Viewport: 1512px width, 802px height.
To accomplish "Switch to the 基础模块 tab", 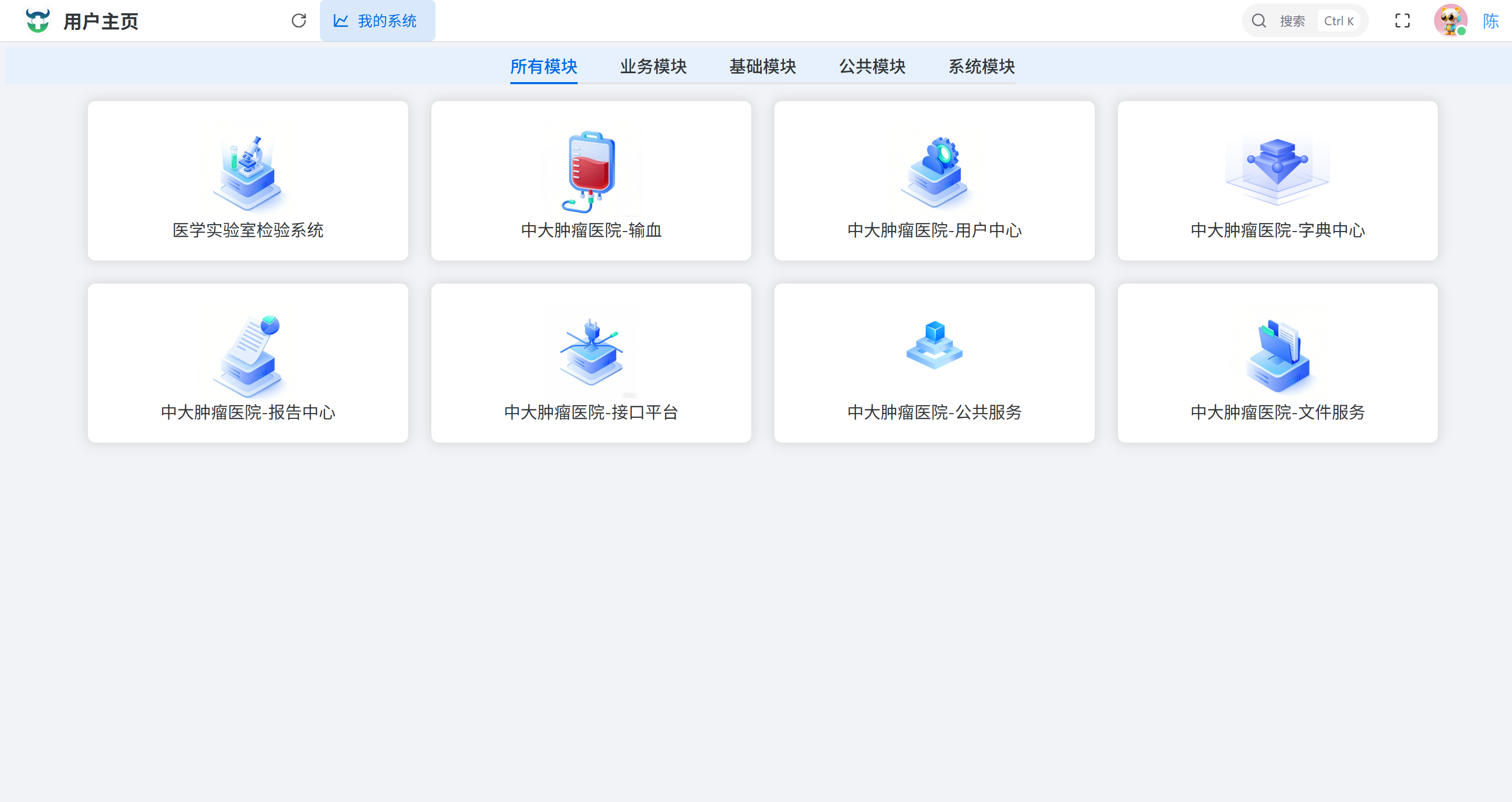I will pos(762,66).
